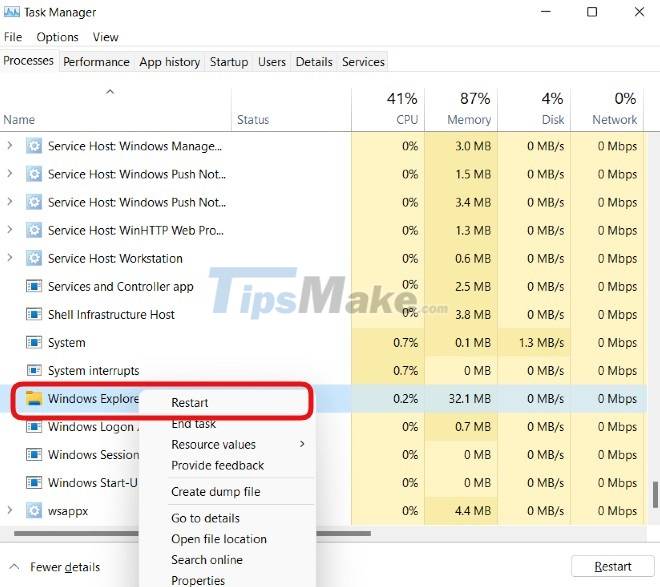Image resolution: width=660 pixels, height=587 pixels.
Task: Switch to the App history tab
Action: [169, 62]
